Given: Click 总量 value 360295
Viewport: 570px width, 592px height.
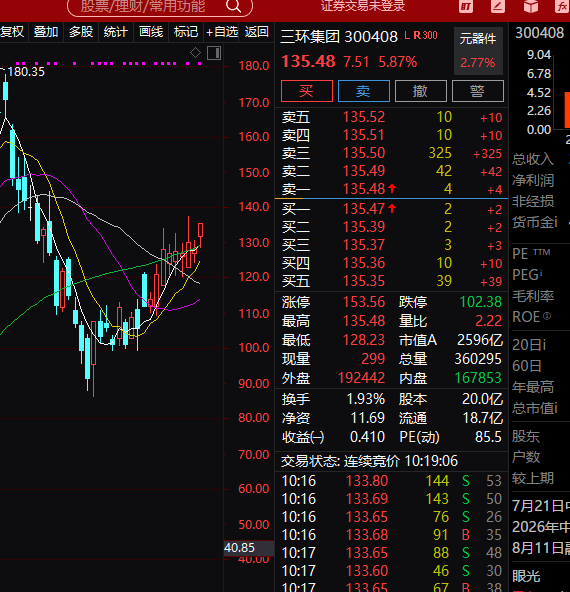Looking at the screenshot, I should coord(478,359).
